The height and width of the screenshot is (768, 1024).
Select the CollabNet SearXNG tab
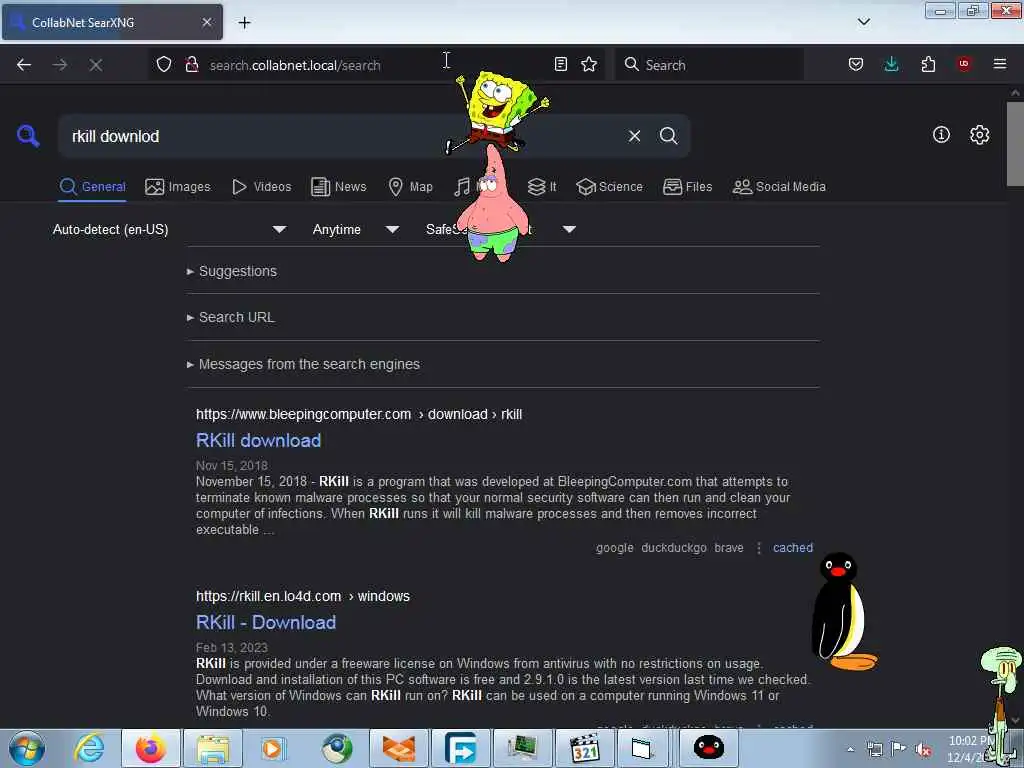[112, 22]
